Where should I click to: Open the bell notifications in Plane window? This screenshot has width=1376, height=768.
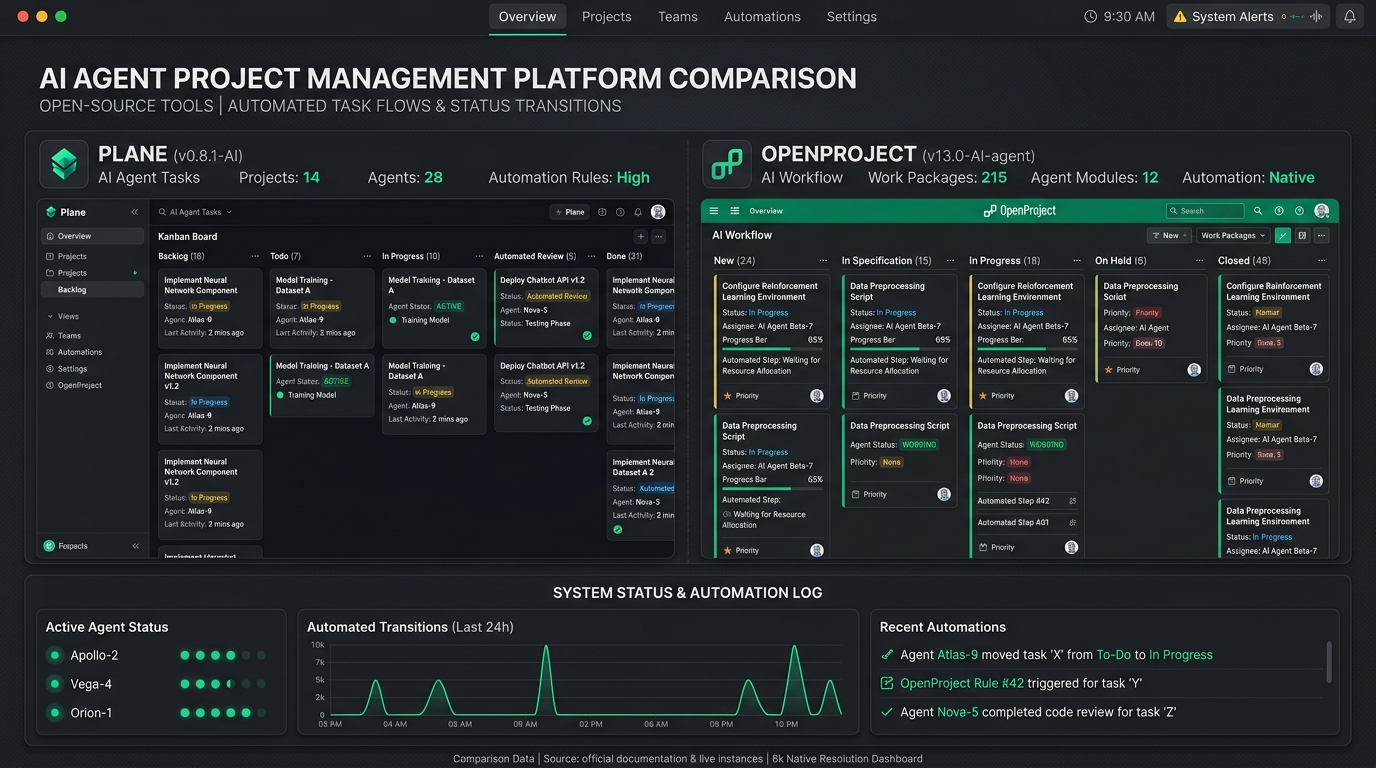(x=638, y=212)
